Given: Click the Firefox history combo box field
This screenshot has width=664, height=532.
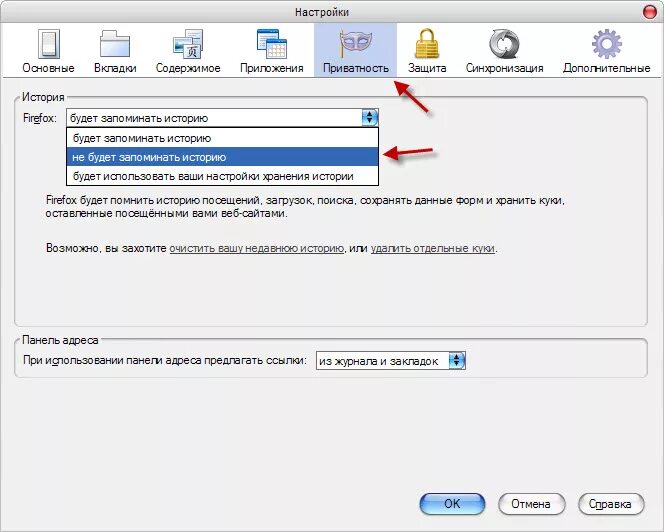Looking at the screenshot, I should (222, 118).
